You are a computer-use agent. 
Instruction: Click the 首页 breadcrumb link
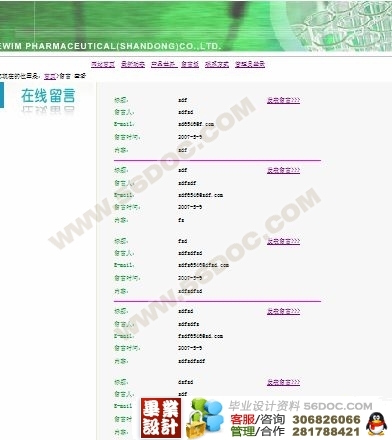pos(50,76)
